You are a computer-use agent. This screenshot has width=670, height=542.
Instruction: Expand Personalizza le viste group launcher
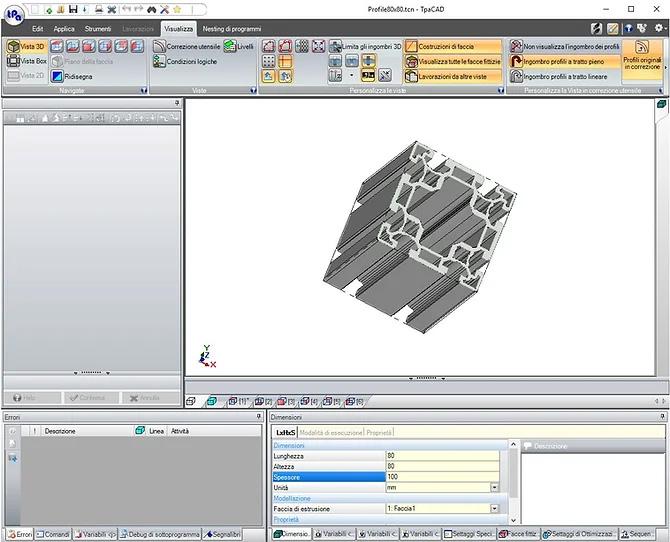click(x=501, y=91)
